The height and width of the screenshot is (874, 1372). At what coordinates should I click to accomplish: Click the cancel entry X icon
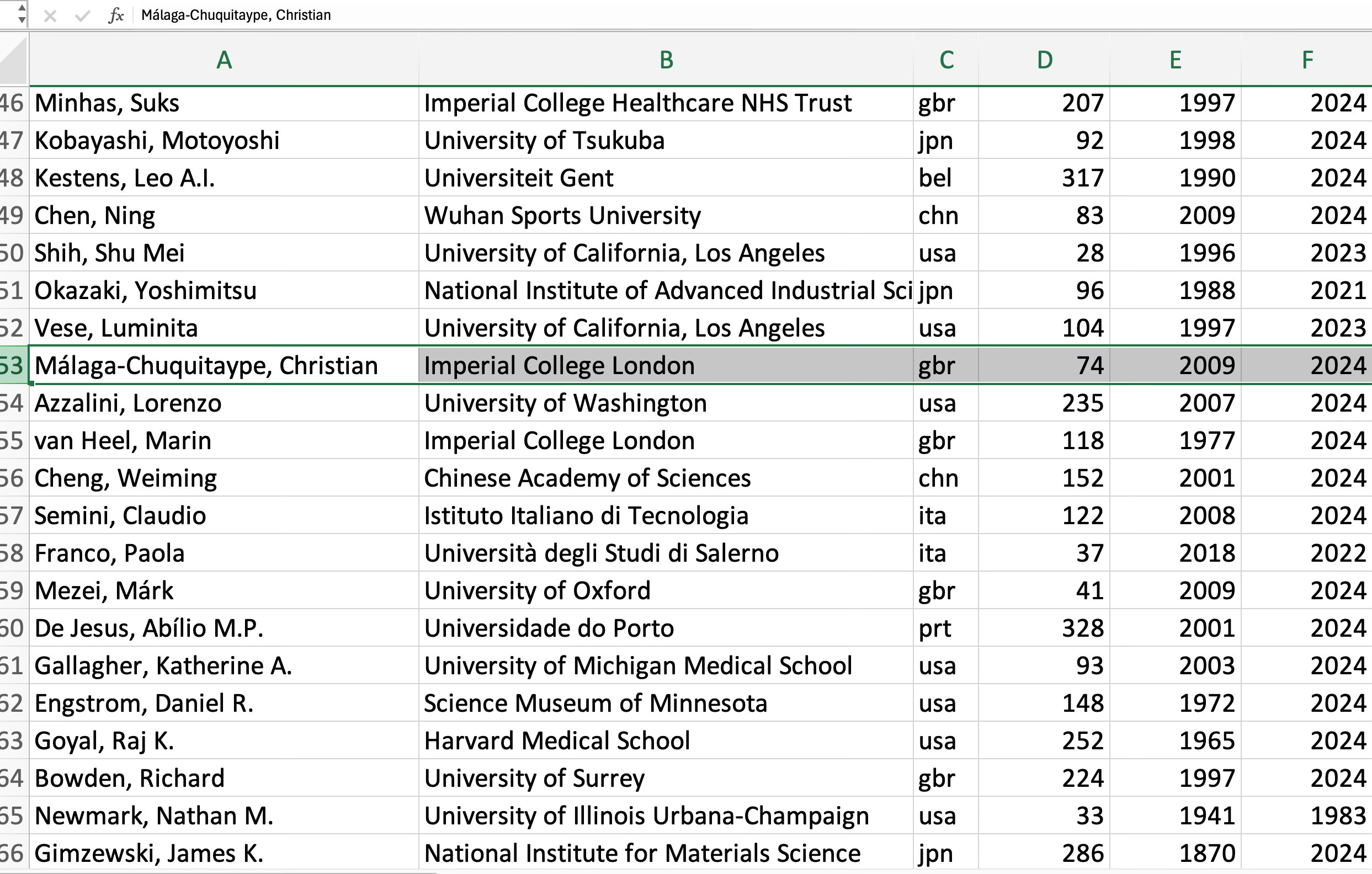(50, 15)
